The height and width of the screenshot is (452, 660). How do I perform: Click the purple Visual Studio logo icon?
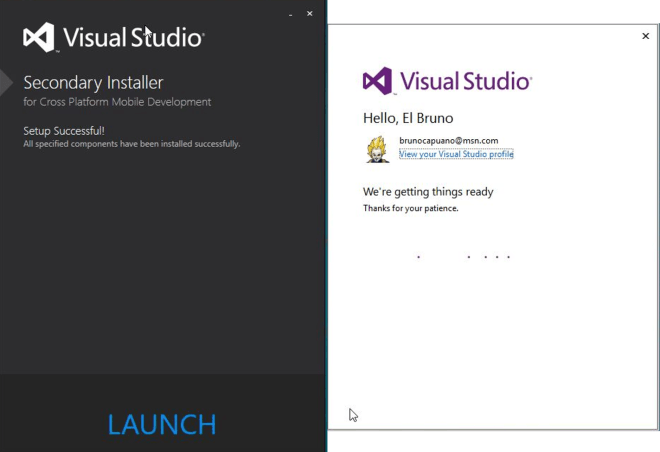point(378,81)
